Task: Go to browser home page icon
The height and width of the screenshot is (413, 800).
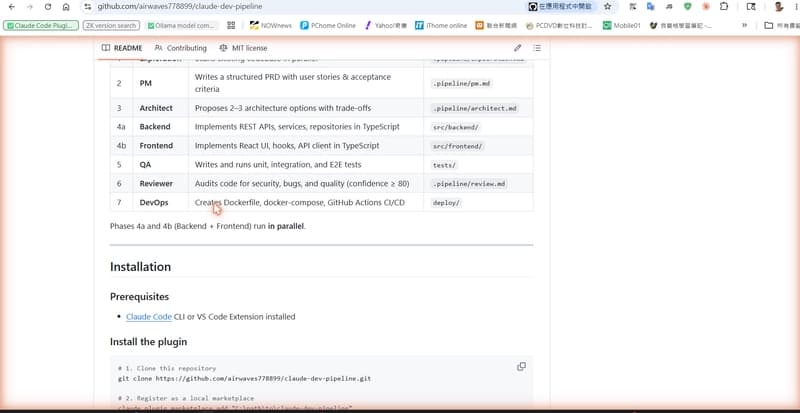Action: pyautogui.click(x=66, y=7)
